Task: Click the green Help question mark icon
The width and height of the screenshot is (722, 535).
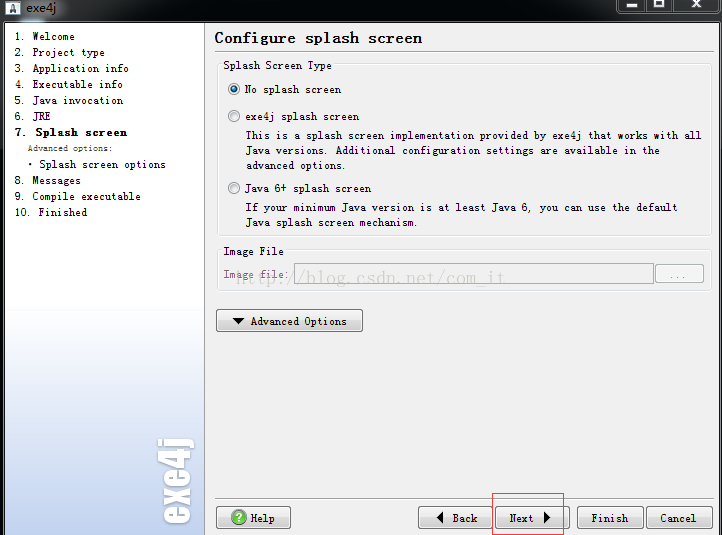Action: 238,518
